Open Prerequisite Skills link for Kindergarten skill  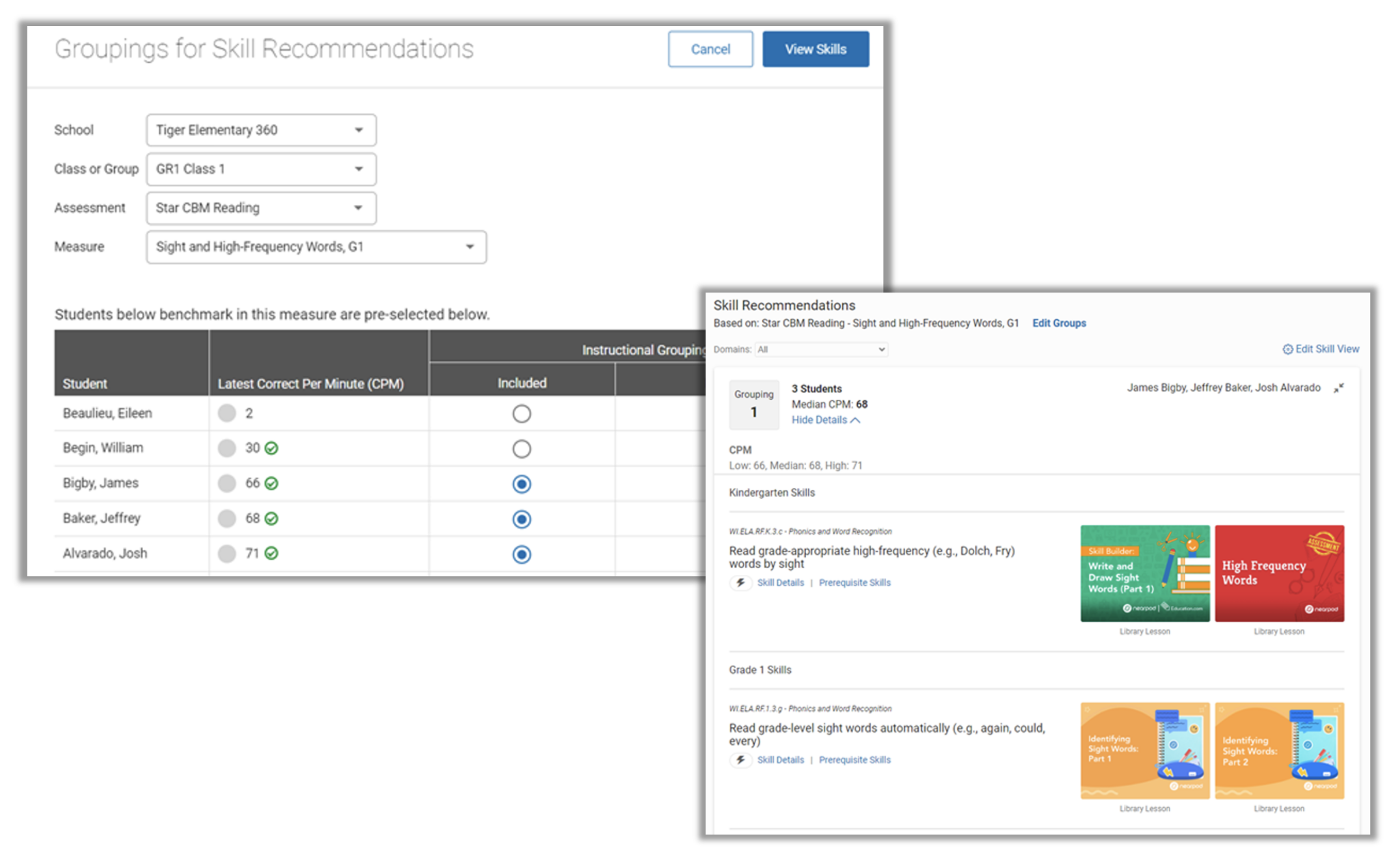pyautogui.click(x=854, y=582)
